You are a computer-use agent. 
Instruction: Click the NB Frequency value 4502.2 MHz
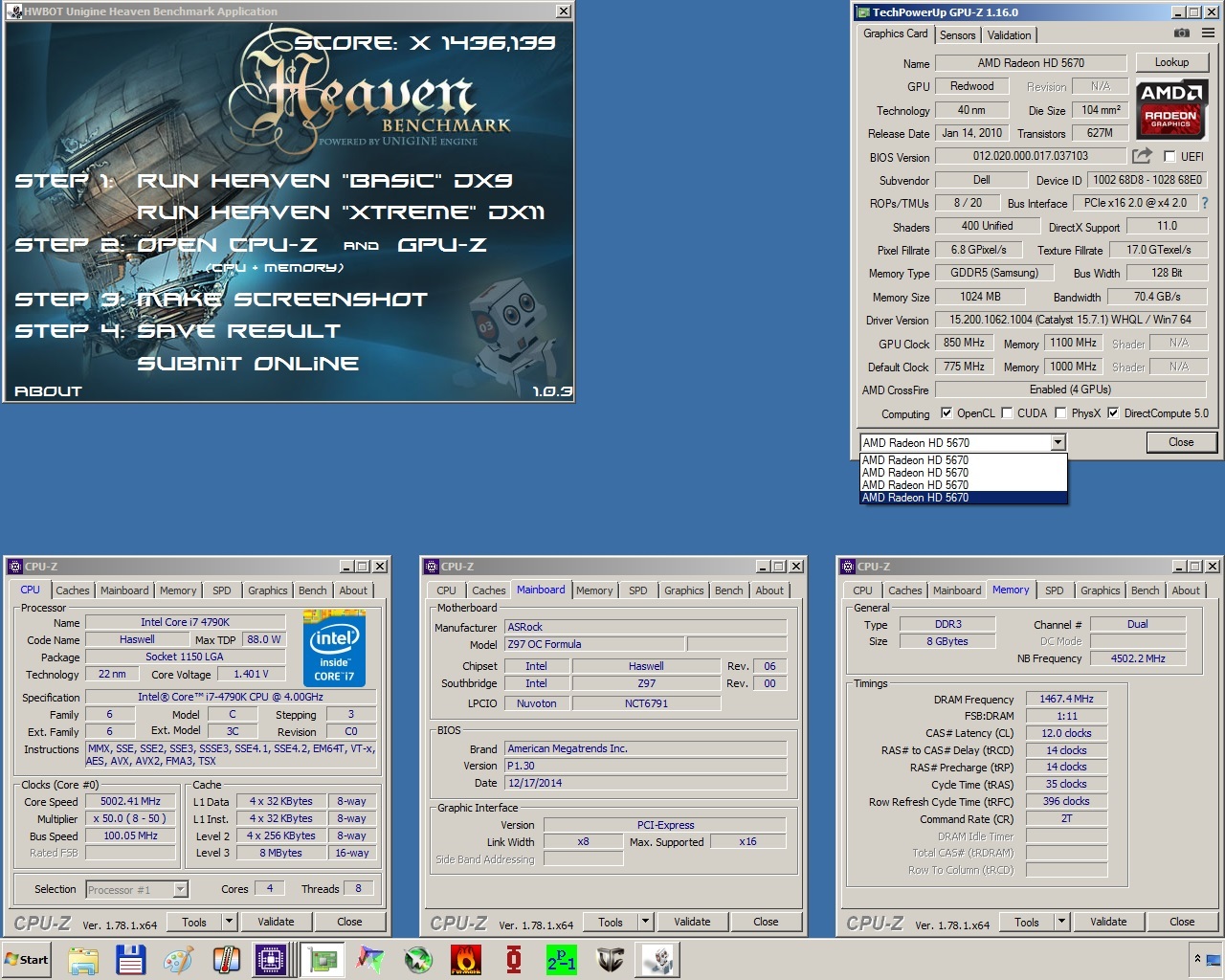tap(1138, 658)
